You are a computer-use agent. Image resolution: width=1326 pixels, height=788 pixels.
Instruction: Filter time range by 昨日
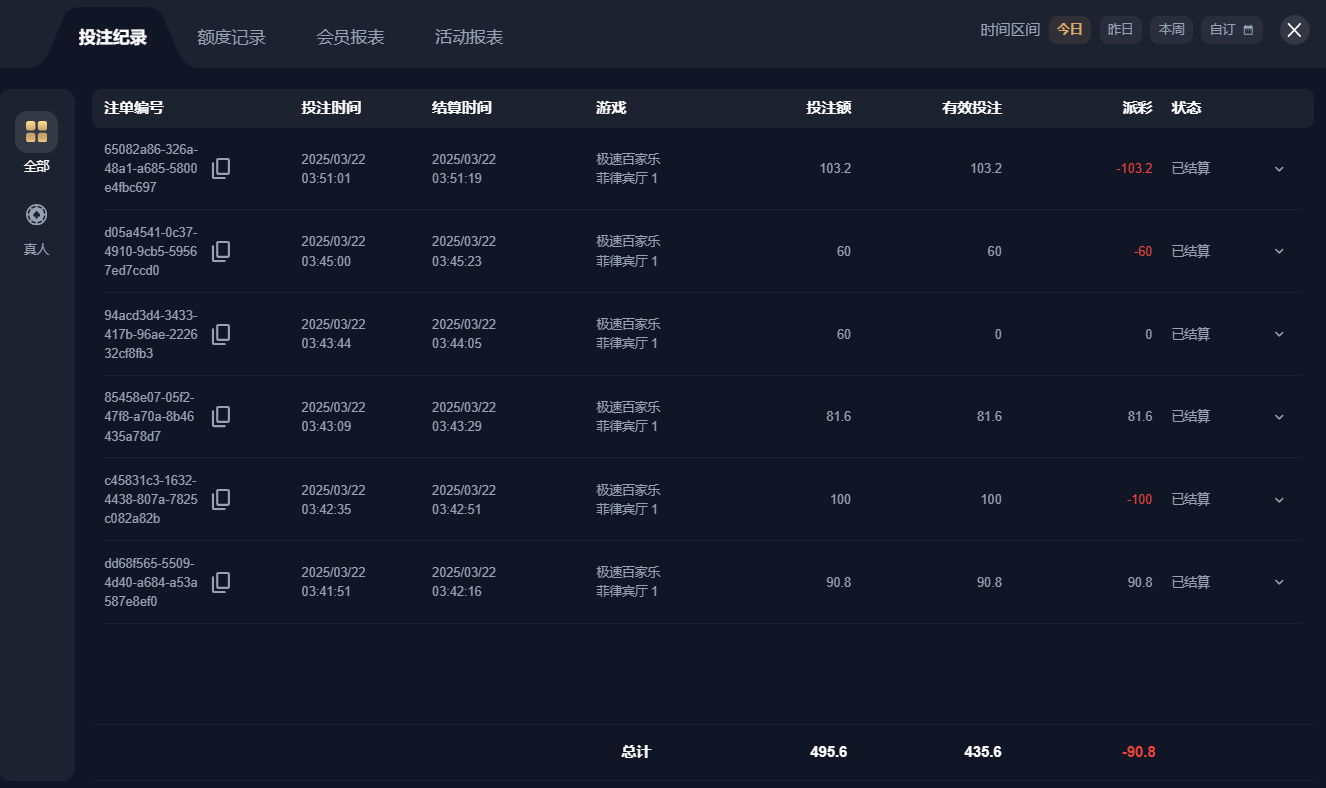coord(1121,30)
